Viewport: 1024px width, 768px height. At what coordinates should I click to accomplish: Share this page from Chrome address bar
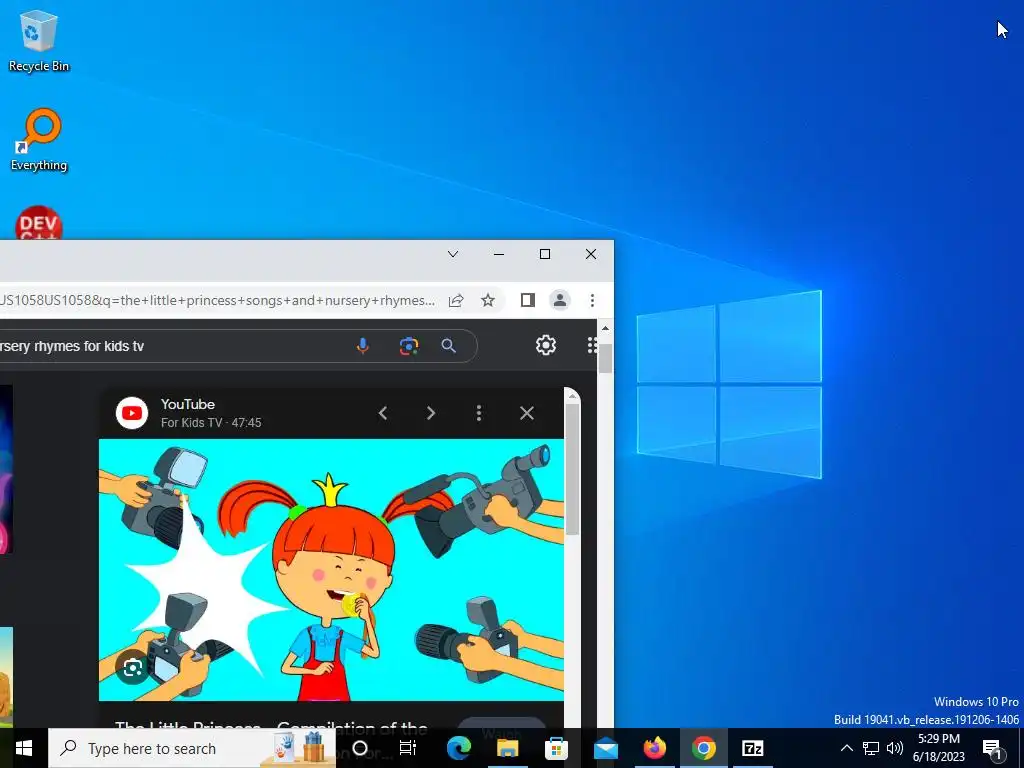pos(456,300)
